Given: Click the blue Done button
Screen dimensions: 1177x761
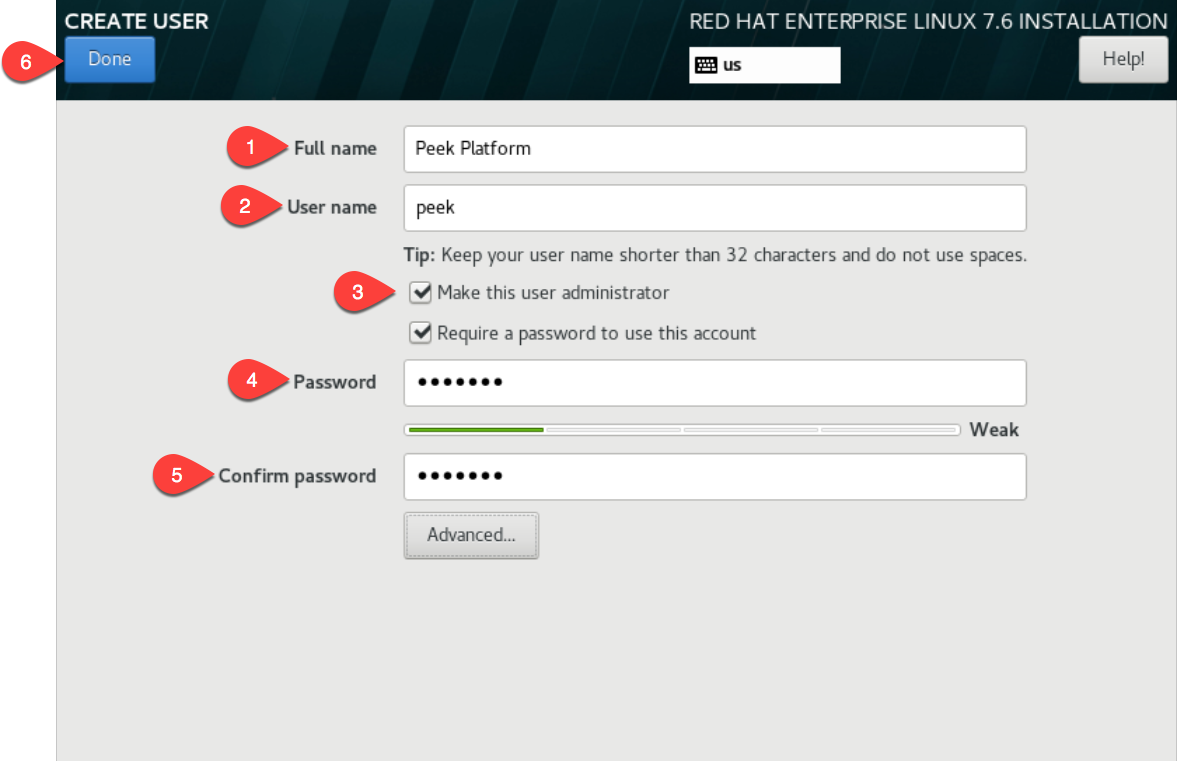Looking at the screenshot, I should click(x=110, y=59).
